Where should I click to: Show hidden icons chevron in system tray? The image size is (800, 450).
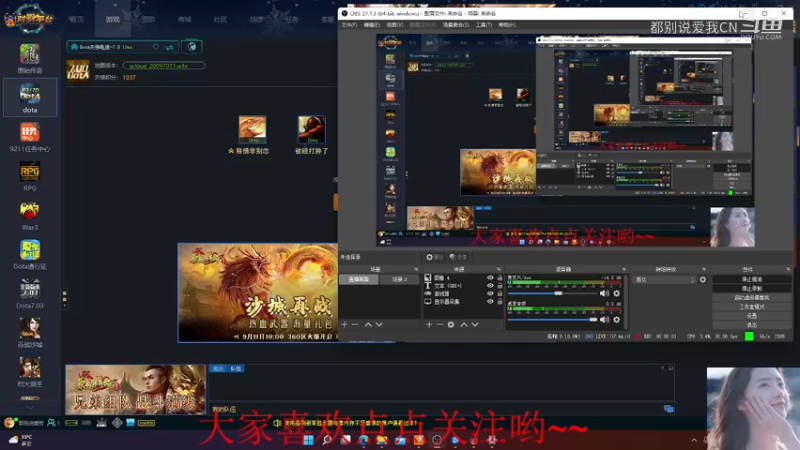694,440
